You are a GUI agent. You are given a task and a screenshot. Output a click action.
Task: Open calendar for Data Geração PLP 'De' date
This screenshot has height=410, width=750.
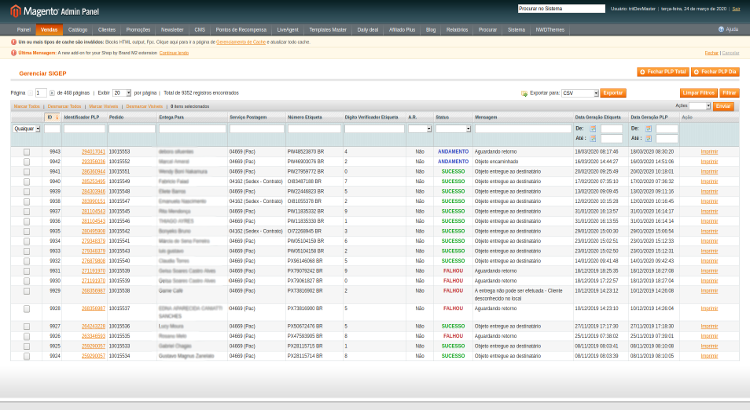point(649,129)
